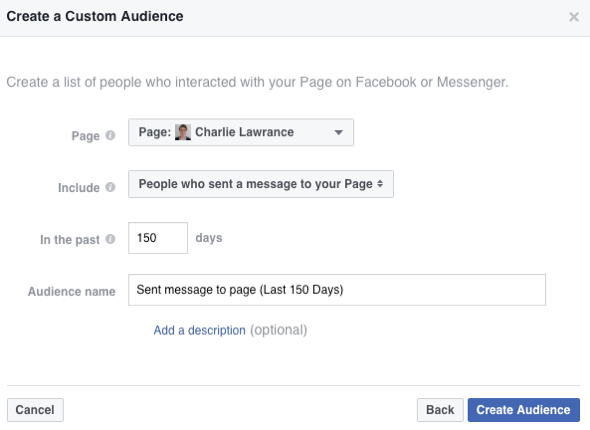The image size is (590, 430).
Task: Click the Audience name label
Action: 71,291
